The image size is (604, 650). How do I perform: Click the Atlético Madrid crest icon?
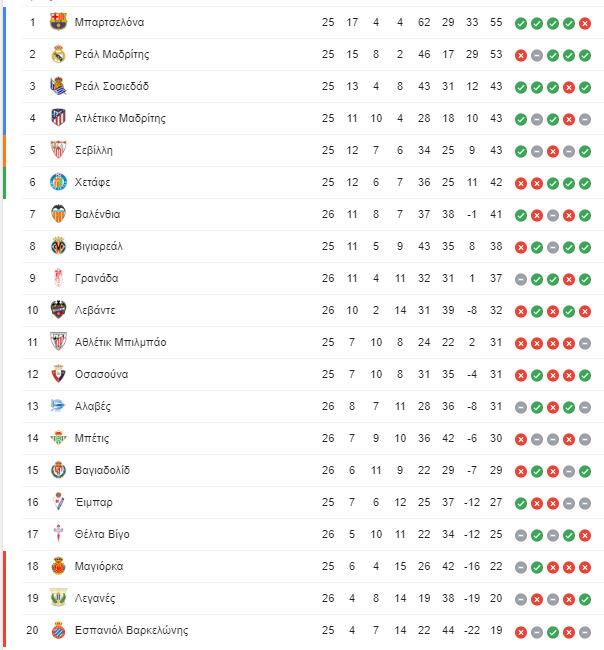pyautogui.click(x=58, y=118)
